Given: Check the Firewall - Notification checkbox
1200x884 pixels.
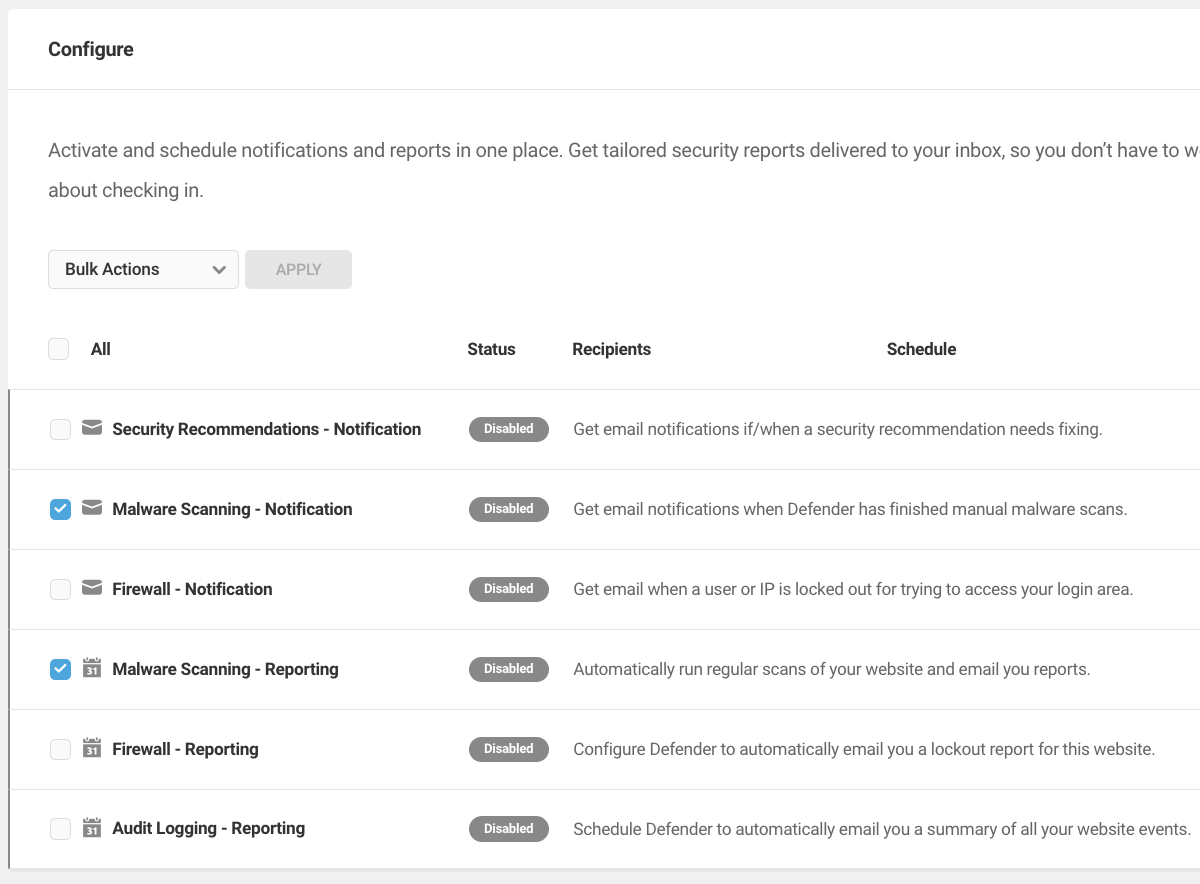Looking at the screenshot, I should pos(60,588).
